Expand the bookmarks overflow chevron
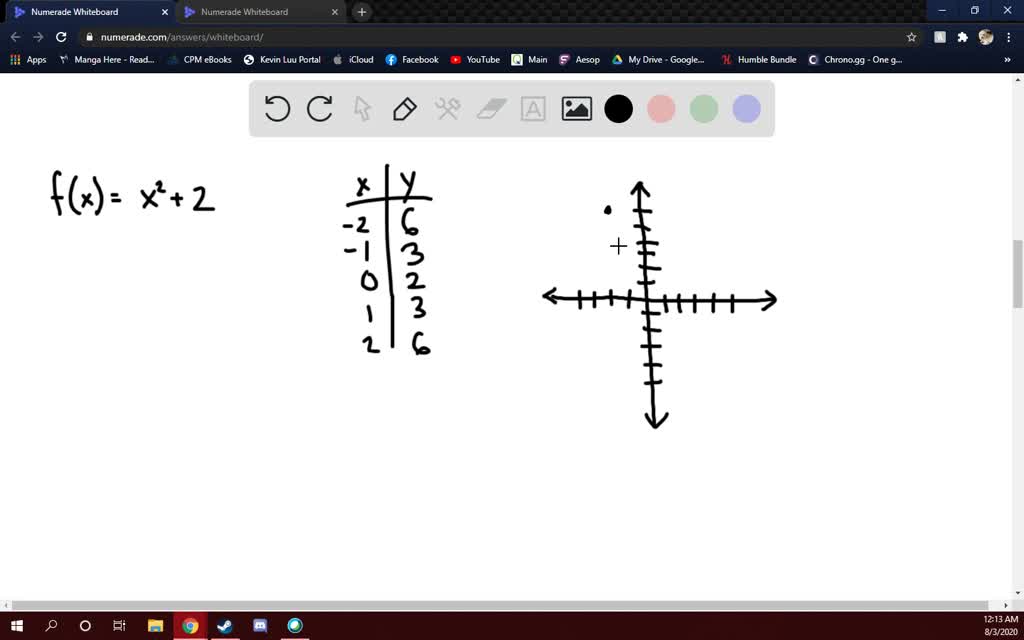The width and height of the screenshot is (1024, 640). 1007,59
